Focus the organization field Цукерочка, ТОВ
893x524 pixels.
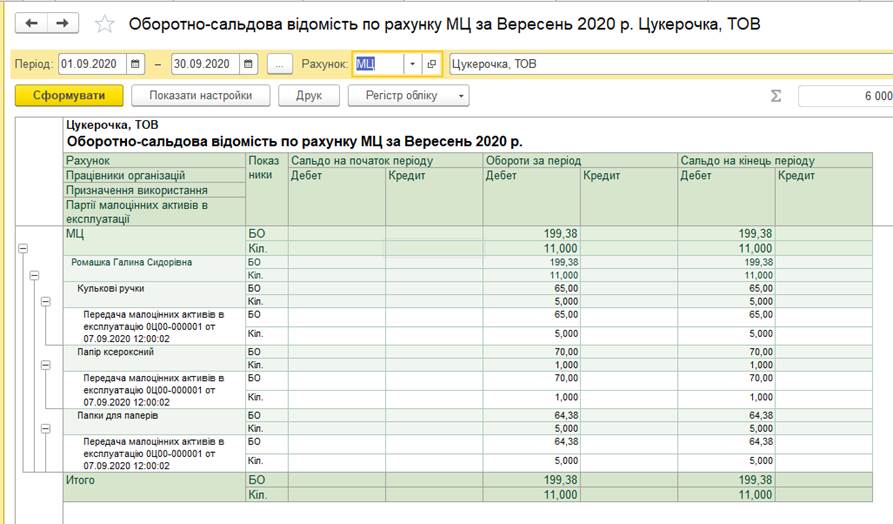(x=660, y=64)
